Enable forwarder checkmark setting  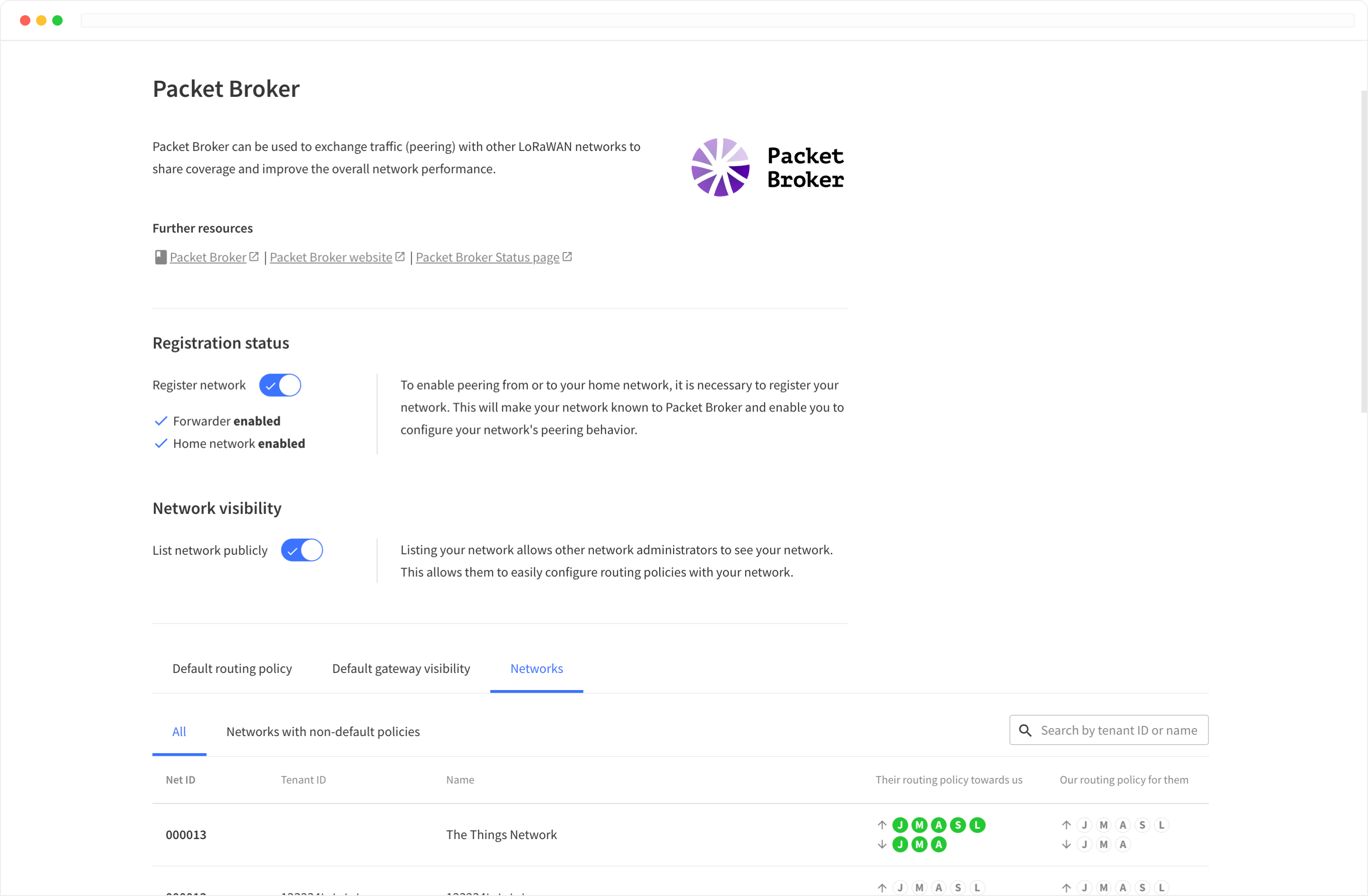point(159,420)
